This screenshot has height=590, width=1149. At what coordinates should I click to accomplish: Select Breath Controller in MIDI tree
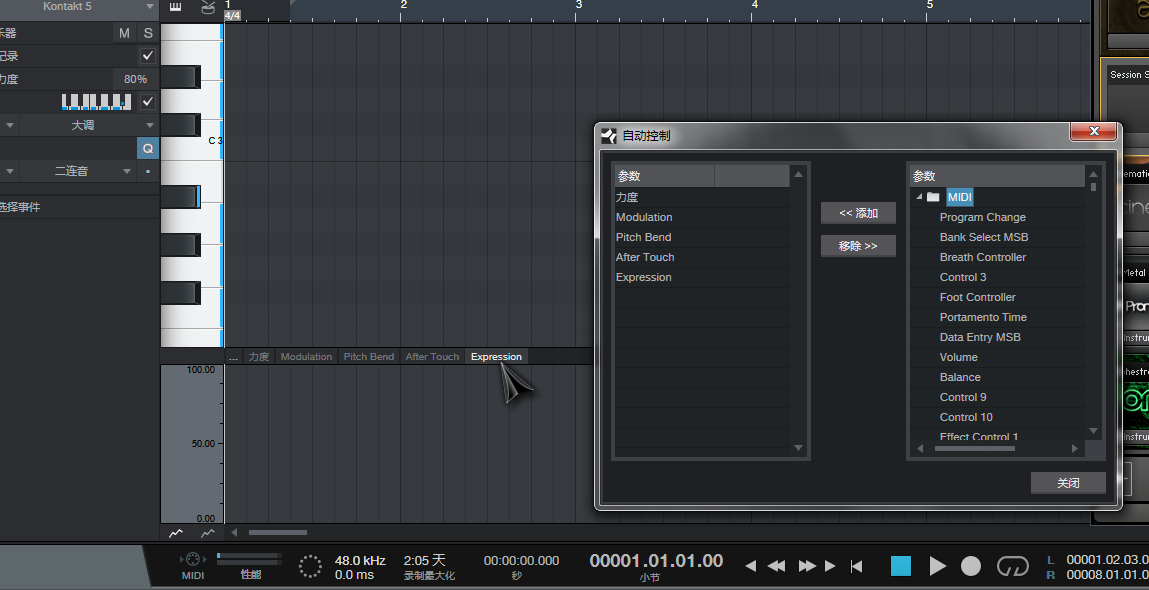click(983, 257)
